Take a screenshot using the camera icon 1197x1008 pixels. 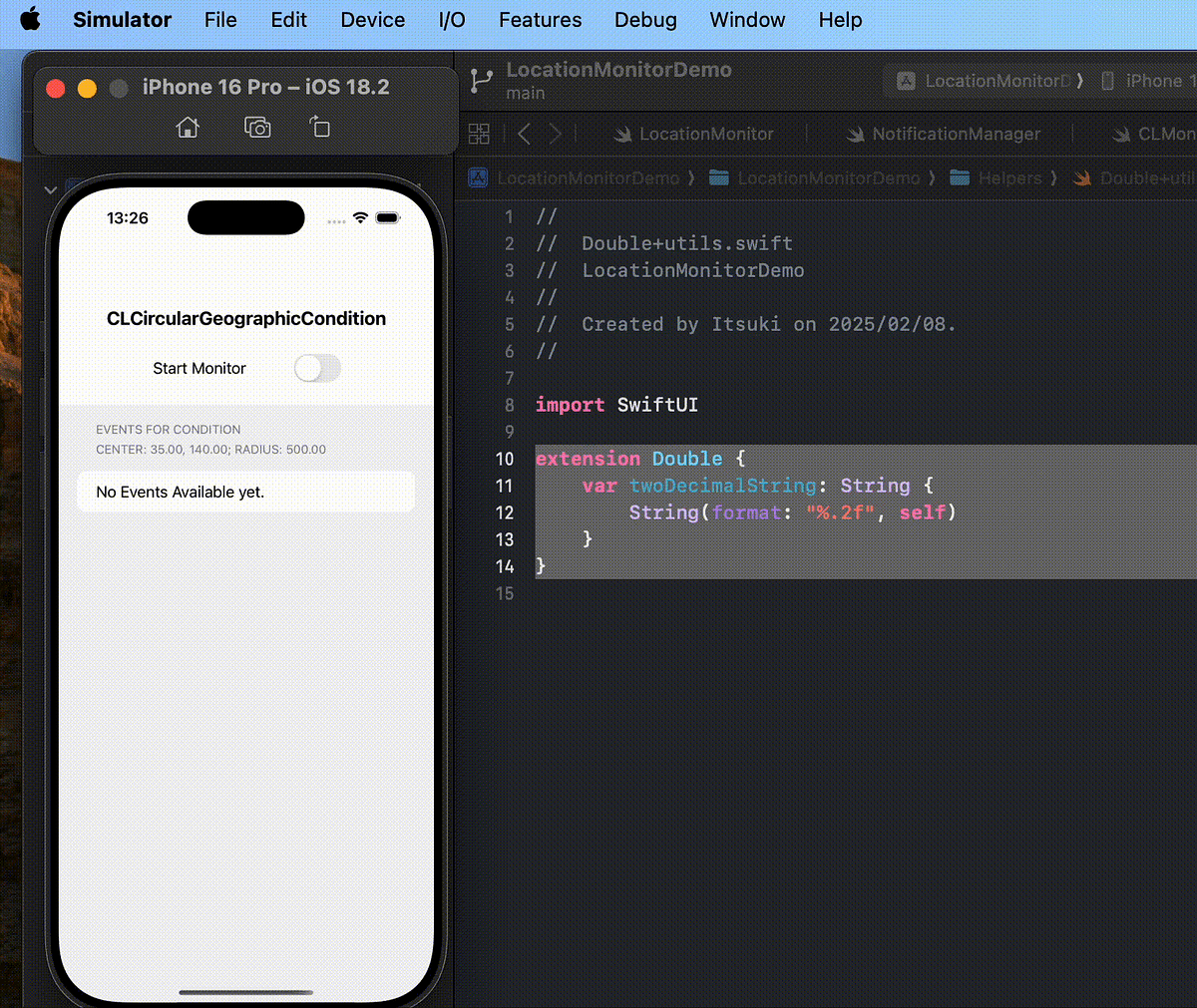tap(256, 127)
